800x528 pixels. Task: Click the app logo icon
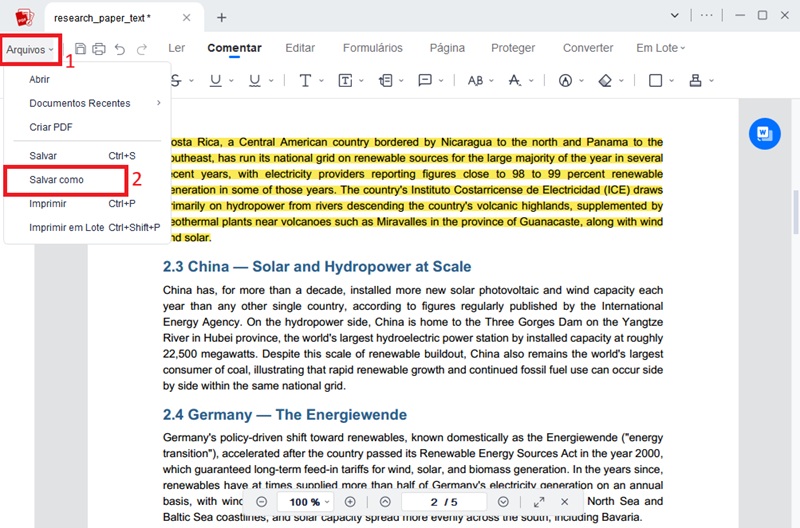(24, 18)
